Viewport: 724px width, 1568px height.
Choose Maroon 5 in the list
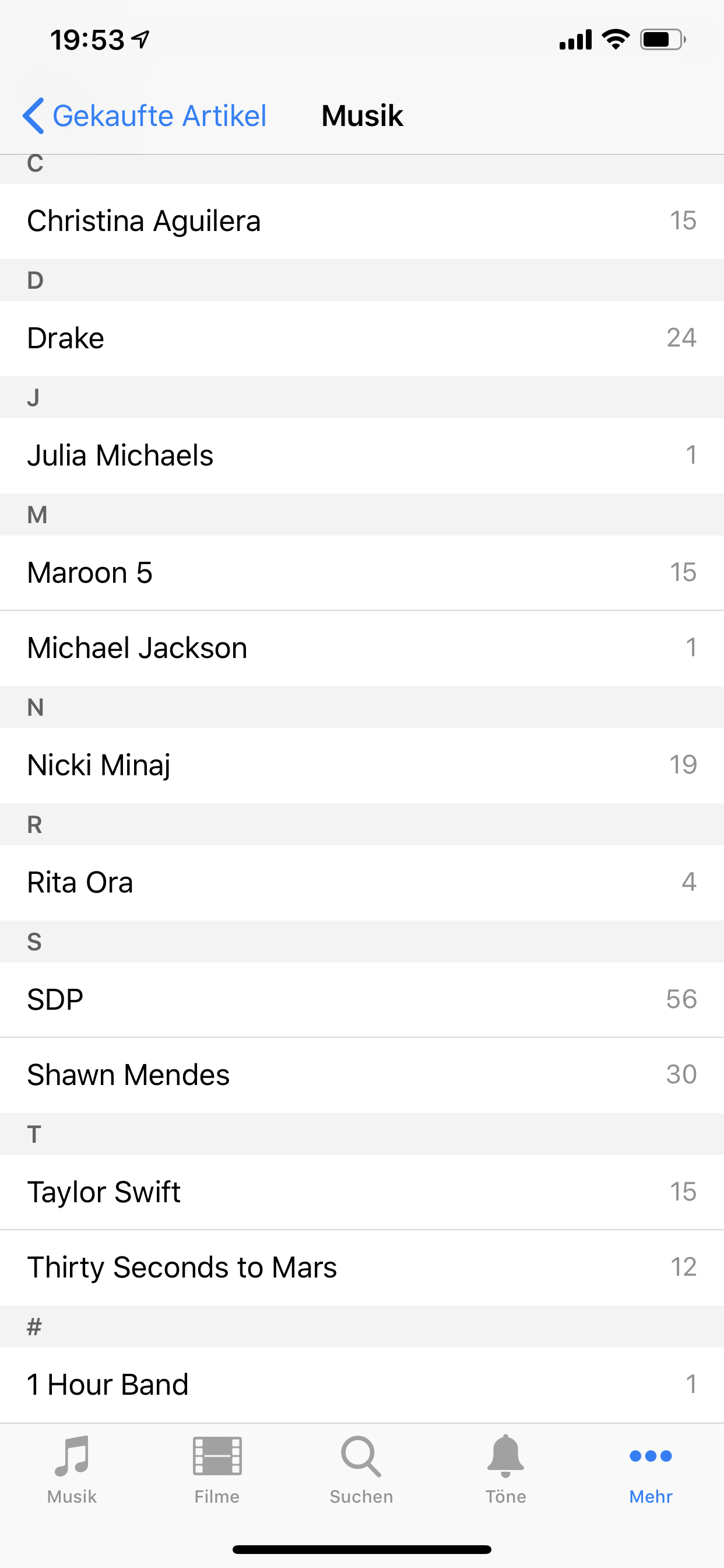point(361,573)
